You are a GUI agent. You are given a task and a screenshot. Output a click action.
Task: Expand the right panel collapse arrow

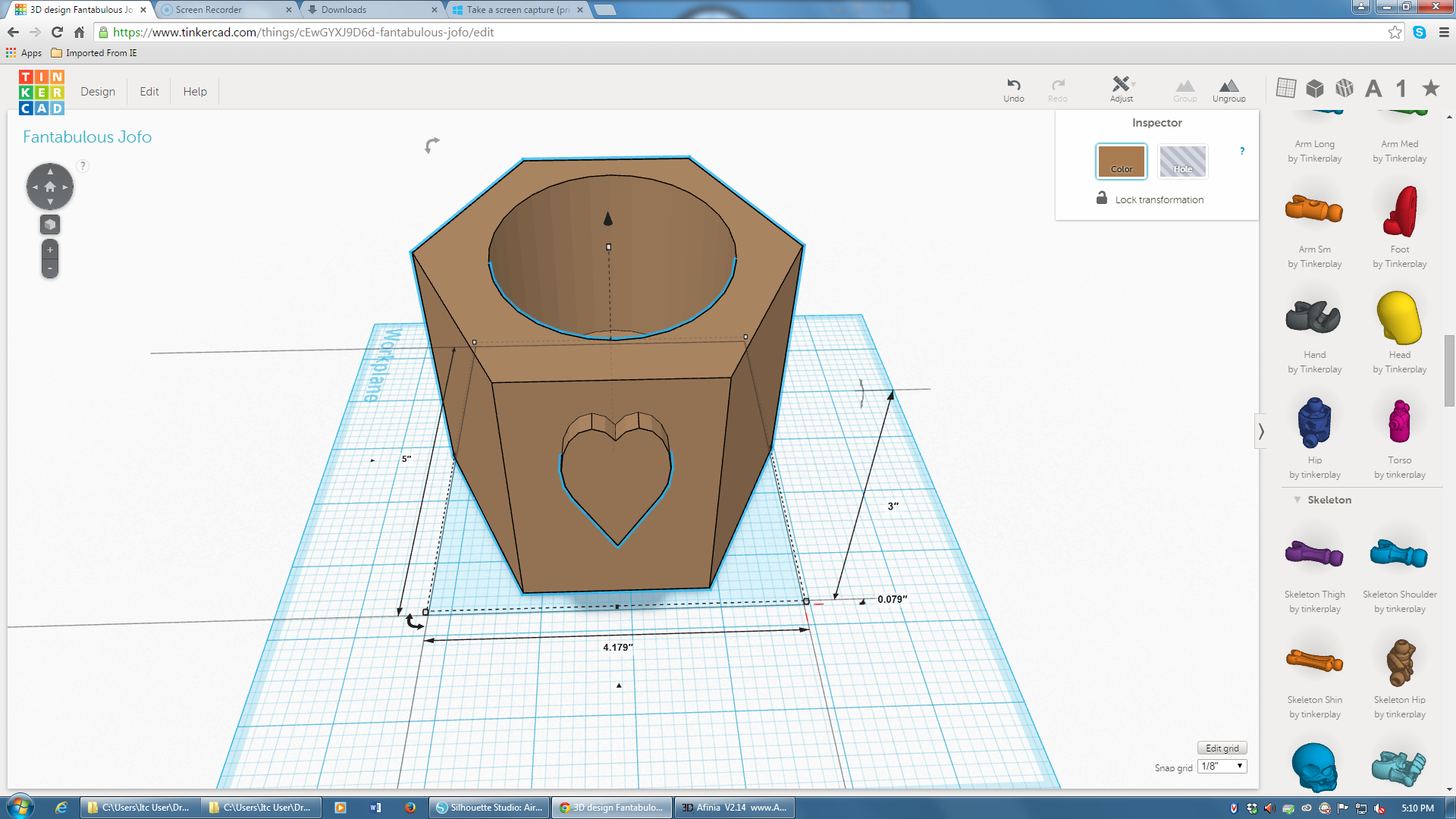click(x=1262, y=433)
